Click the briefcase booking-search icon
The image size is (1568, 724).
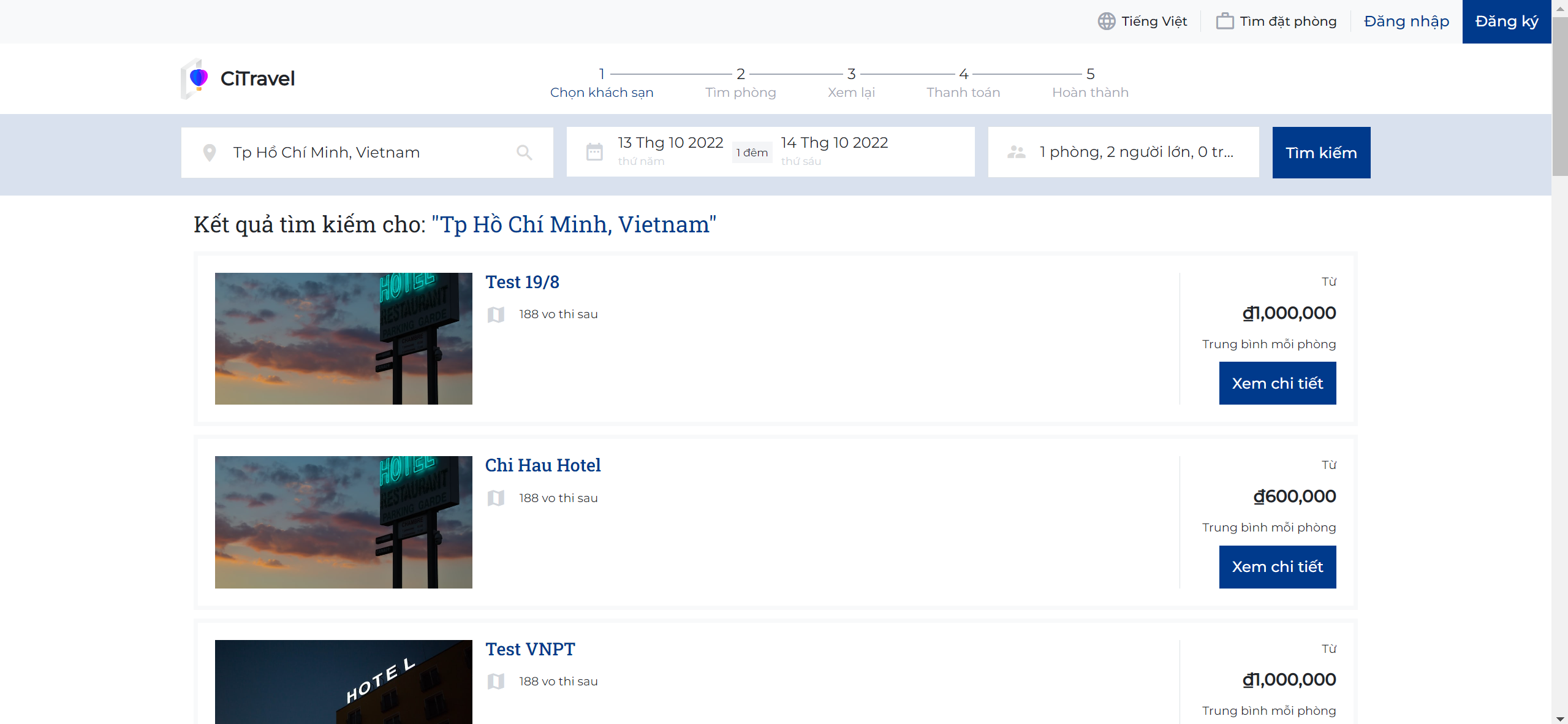pyautogui.click(x=1224, y=21)
